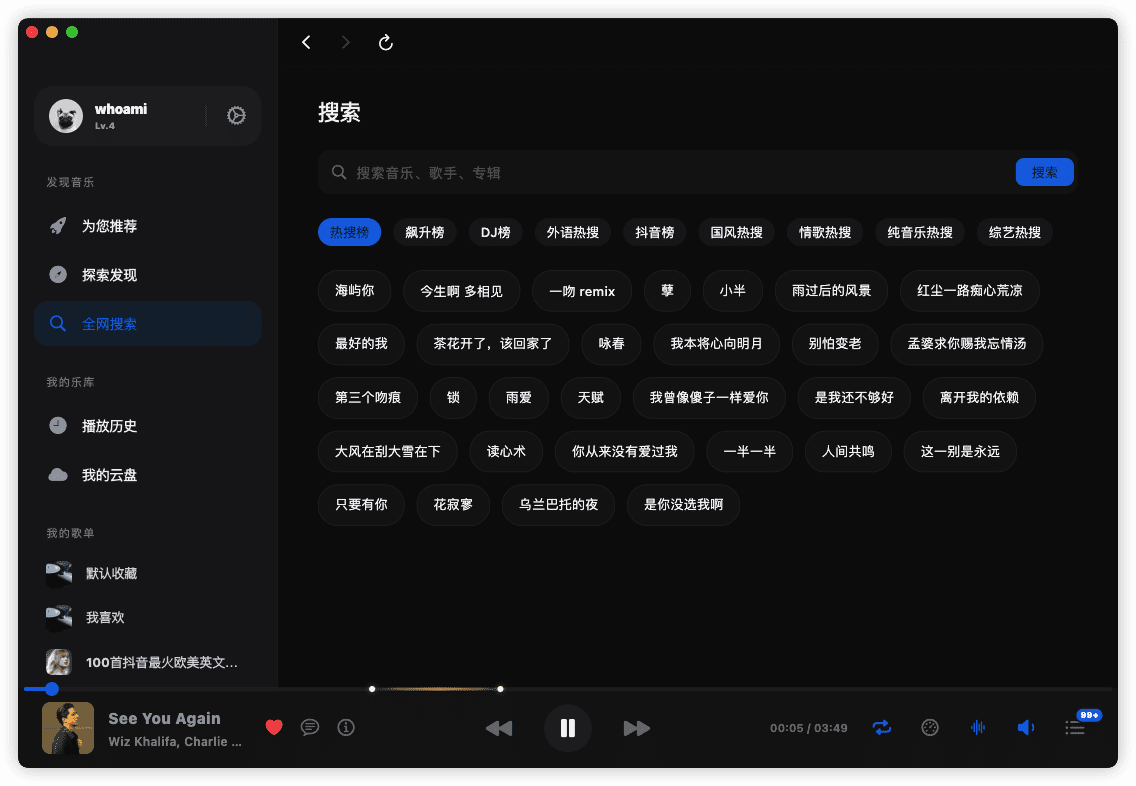Viewport: 1136px width, 786px height.
Task: Click the 海屿你 hot search tag
Action: click(354, 290)
